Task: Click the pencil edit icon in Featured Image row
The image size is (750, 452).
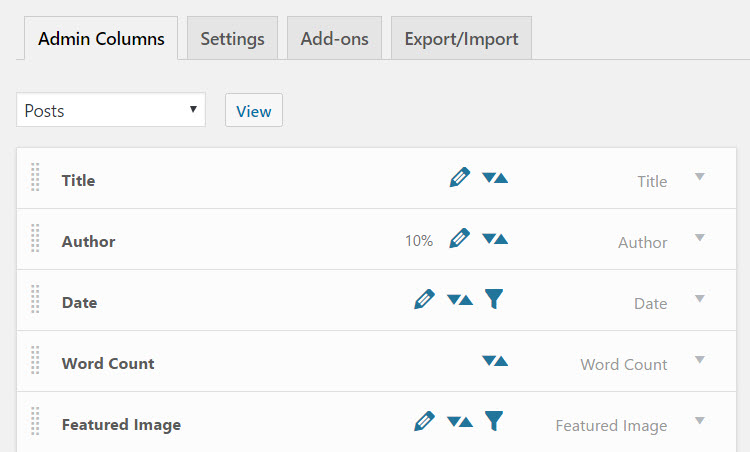Action: pos(424,421)
